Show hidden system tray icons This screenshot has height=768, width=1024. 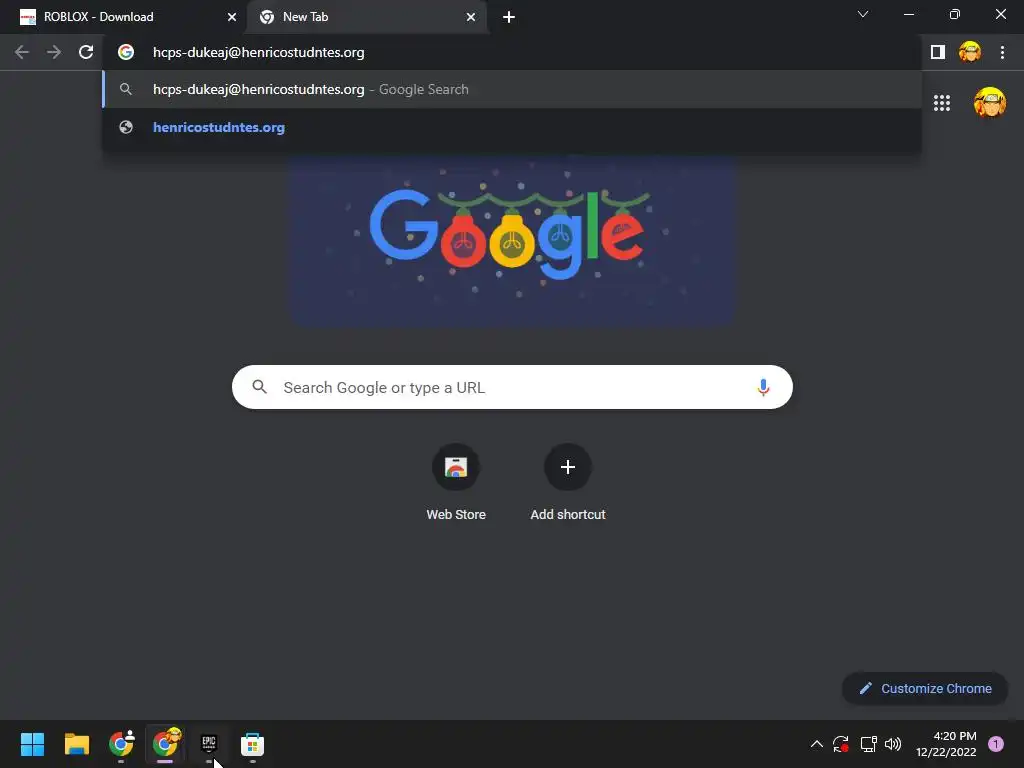[816, 744]
